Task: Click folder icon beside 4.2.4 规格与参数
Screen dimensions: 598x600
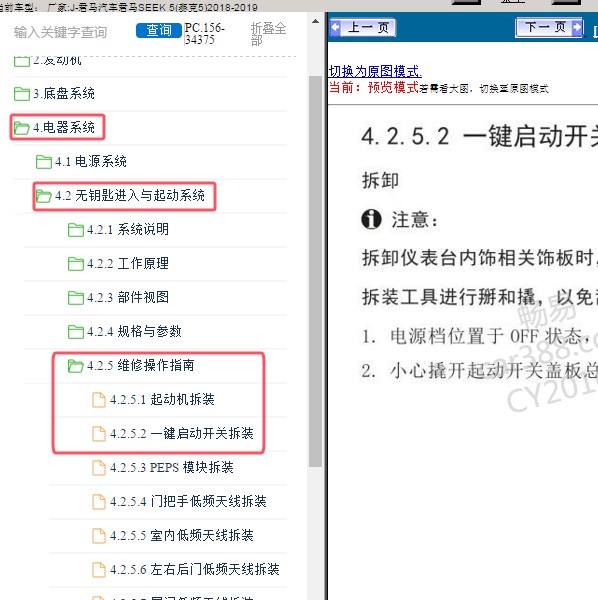Action: [x=76, y=332]
